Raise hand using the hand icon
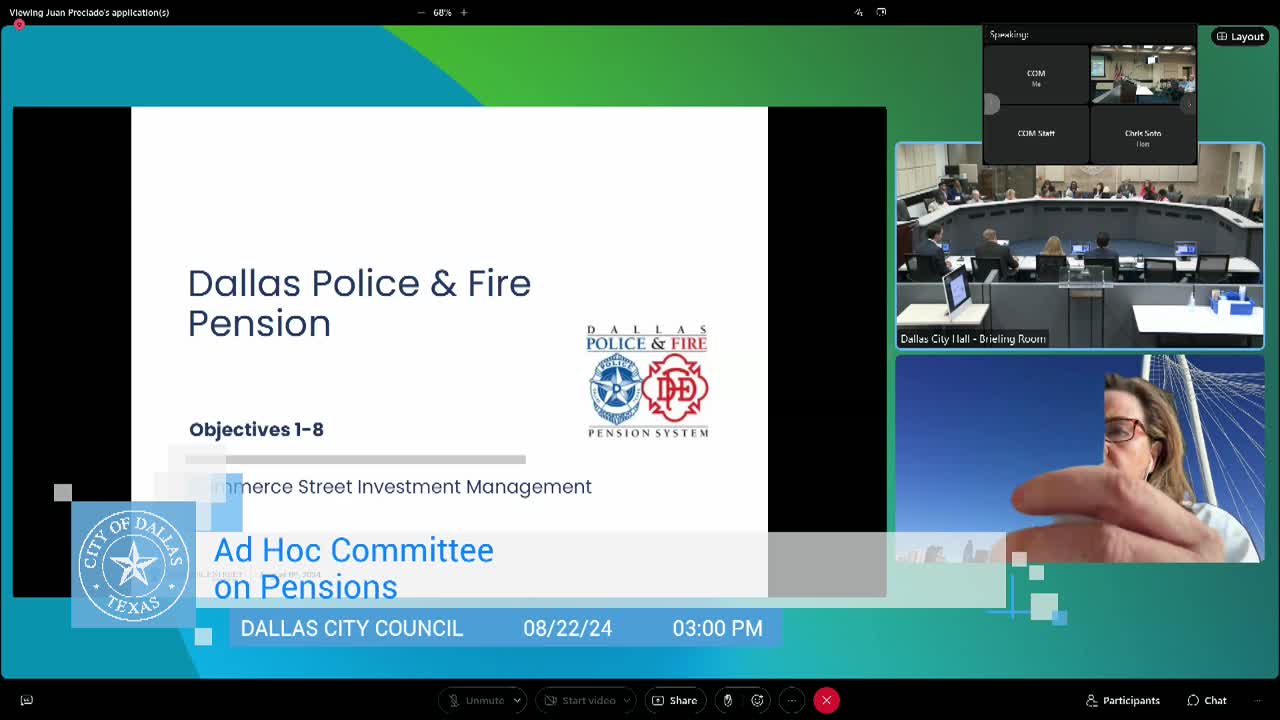 [x=728, y=700]
